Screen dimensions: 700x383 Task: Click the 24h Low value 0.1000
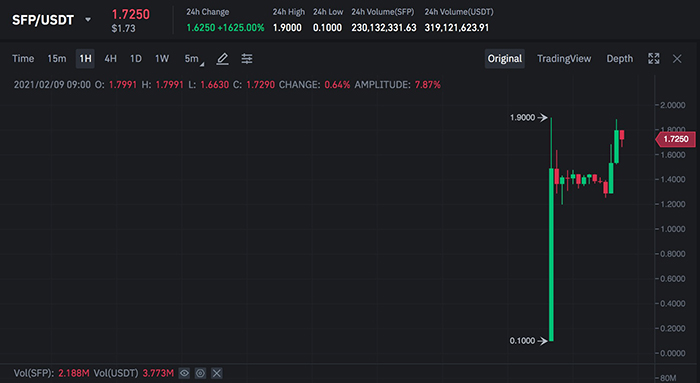(x=327, y=28)
